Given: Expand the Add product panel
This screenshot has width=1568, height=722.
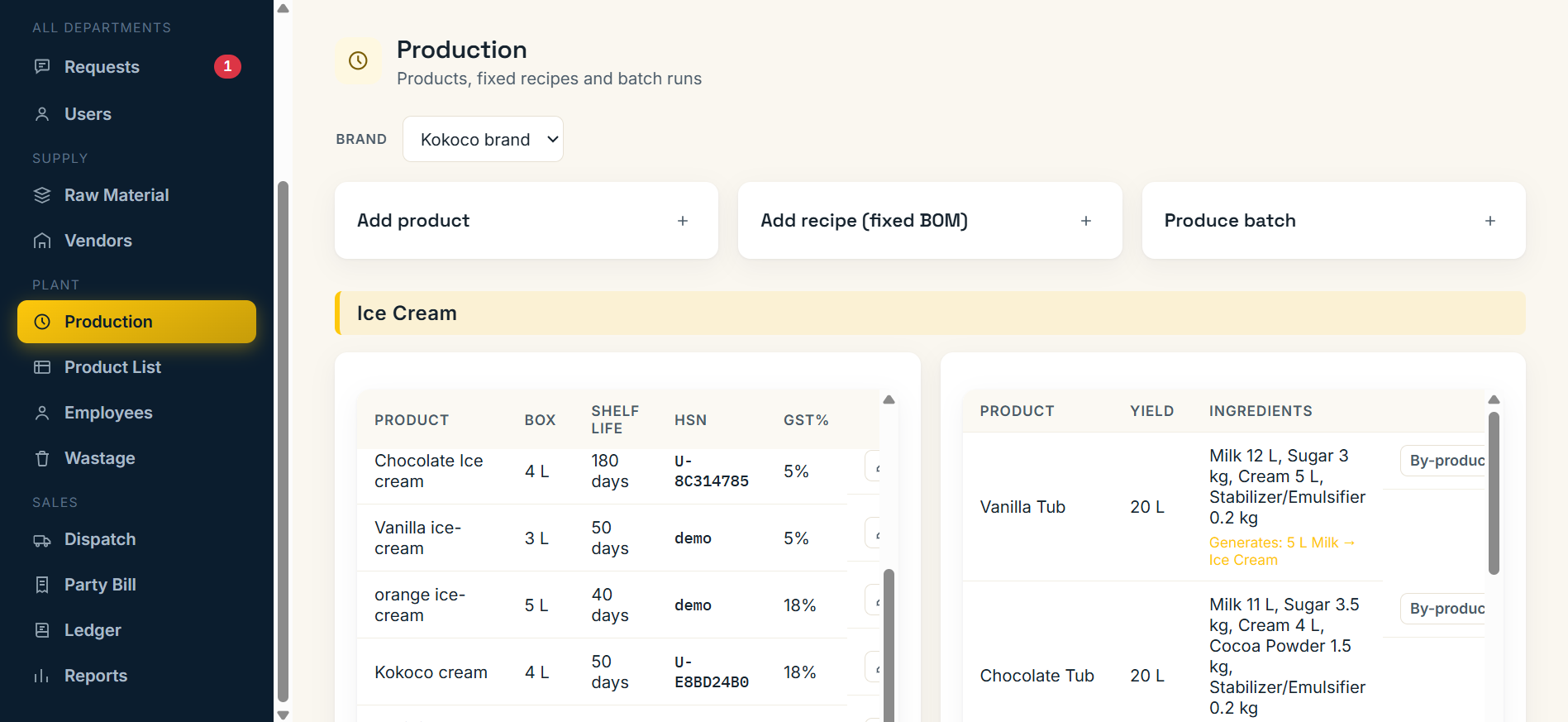Looking at the screenshot, I should 526,221.
